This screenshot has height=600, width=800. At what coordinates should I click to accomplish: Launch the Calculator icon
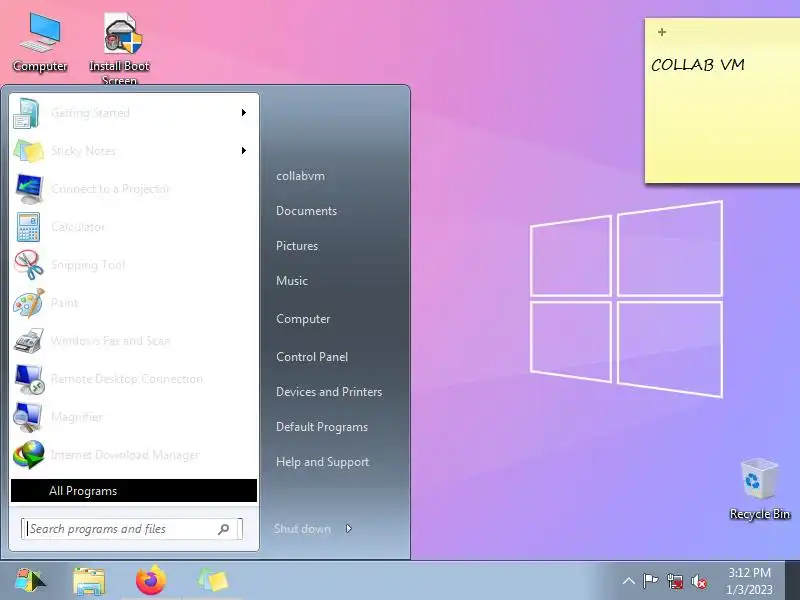28,227
